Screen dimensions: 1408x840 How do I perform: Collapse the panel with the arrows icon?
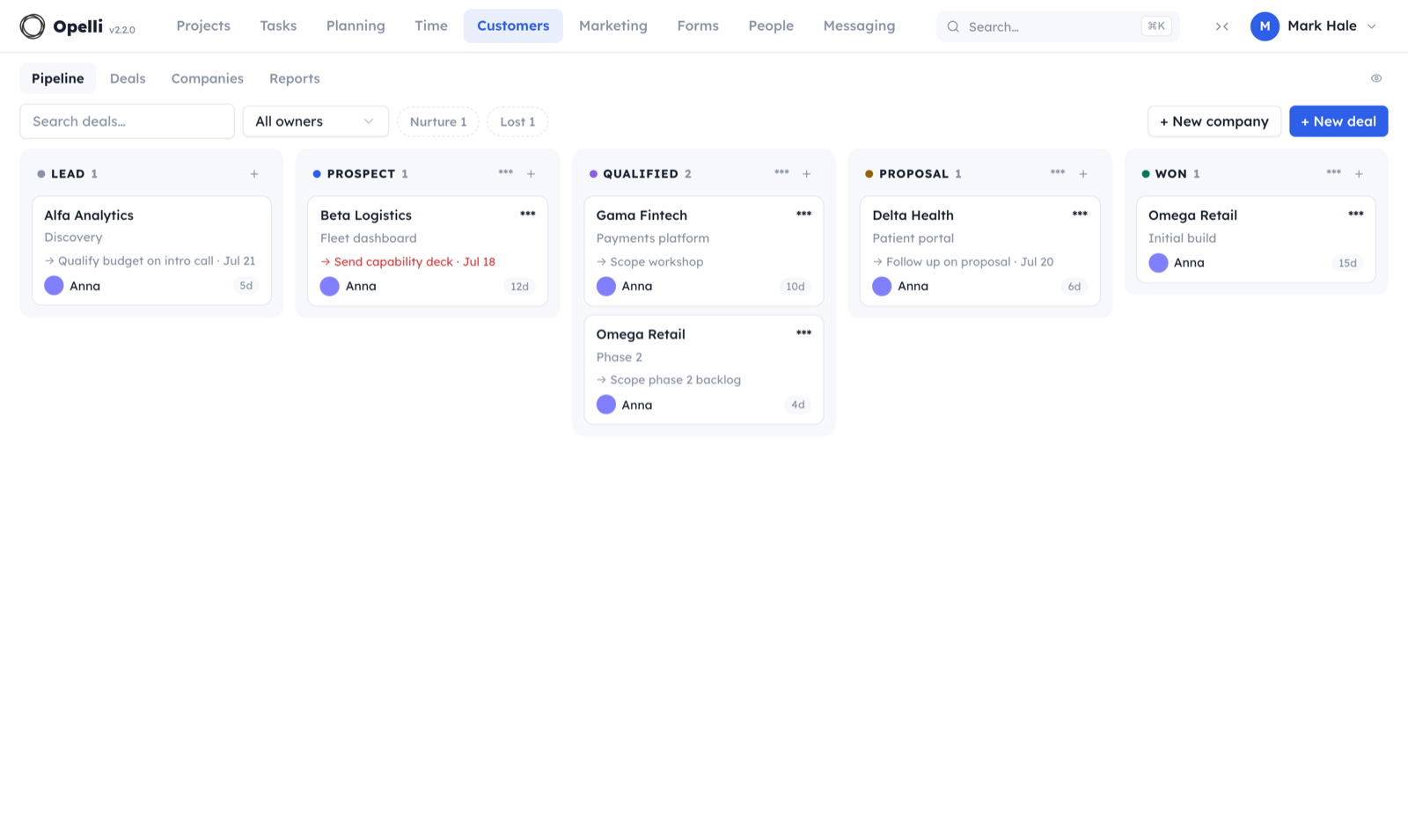pyautogui.click(x=1221, y=26)
